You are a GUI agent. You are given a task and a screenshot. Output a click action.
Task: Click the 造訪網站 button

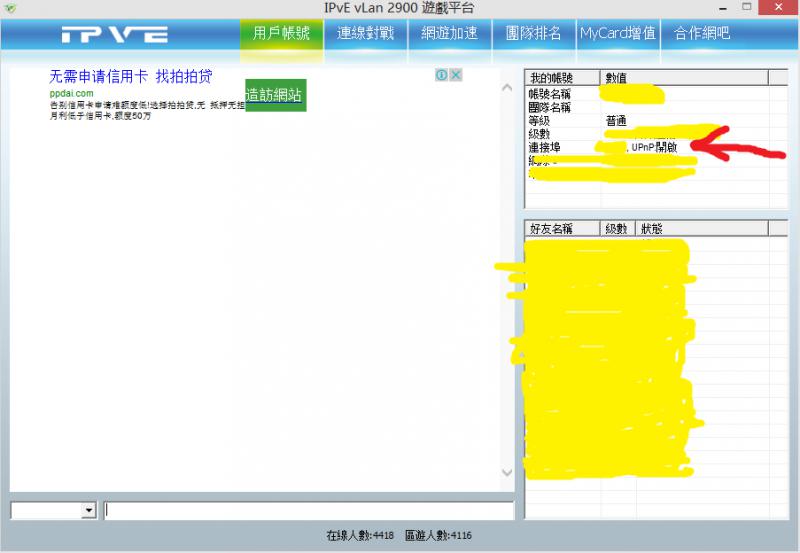click(276, 95)
